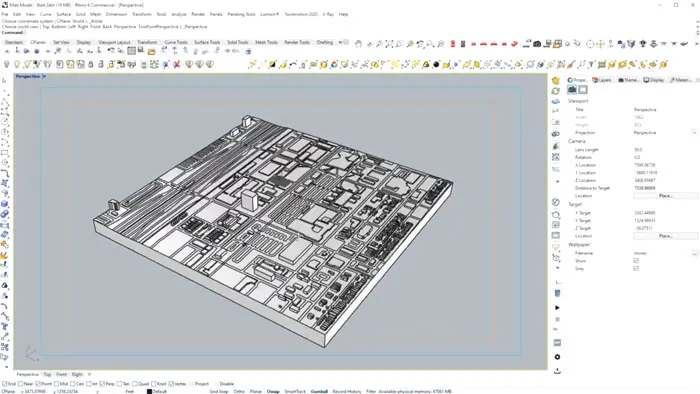The image size is (700, 394).
Task: Toggle the End osnap checkbox
Action: 4,384
